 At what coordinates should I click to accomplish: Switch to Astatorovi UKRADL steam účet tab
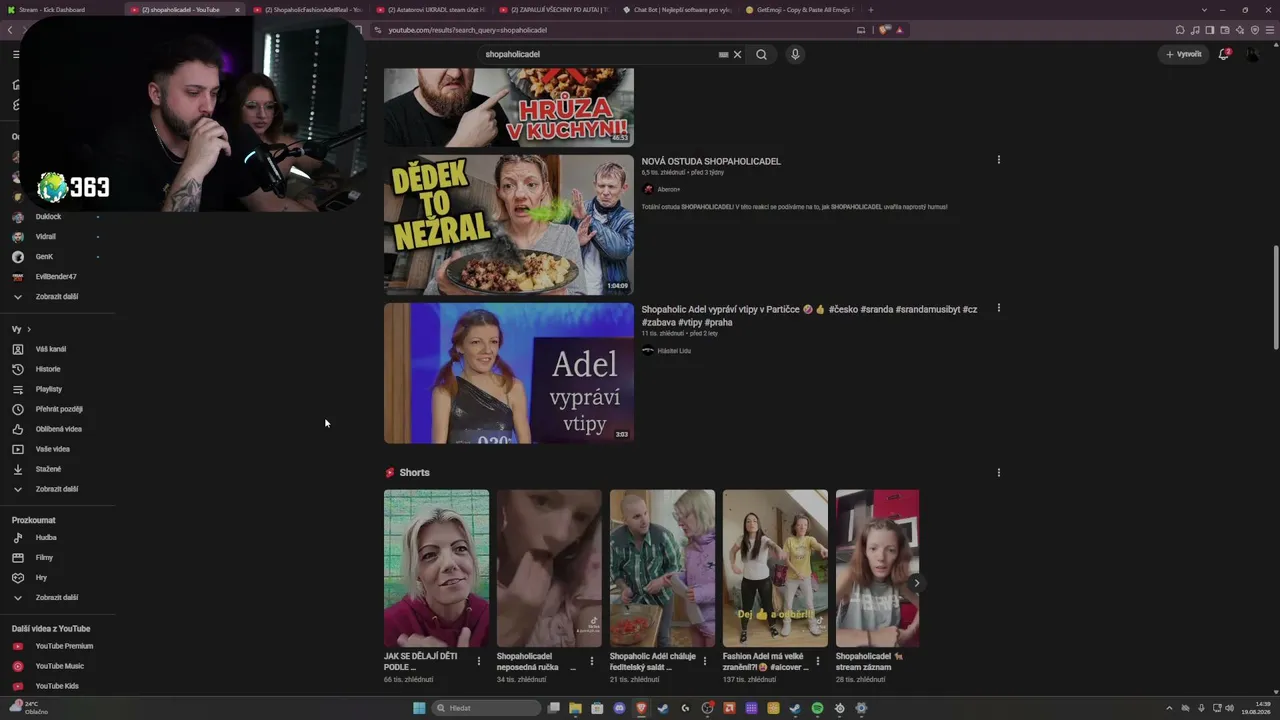pyautogui.click(x=430, y=10)
